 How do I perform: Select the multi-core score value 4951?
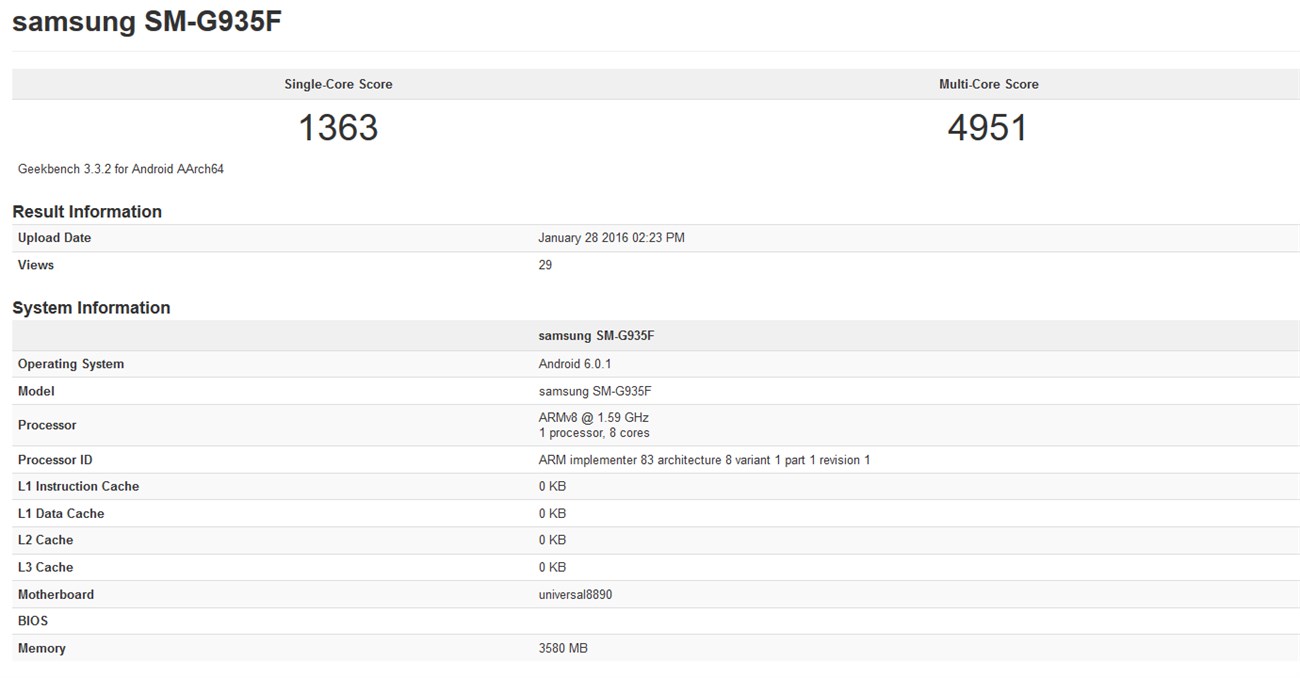click(x=987, y=128)
